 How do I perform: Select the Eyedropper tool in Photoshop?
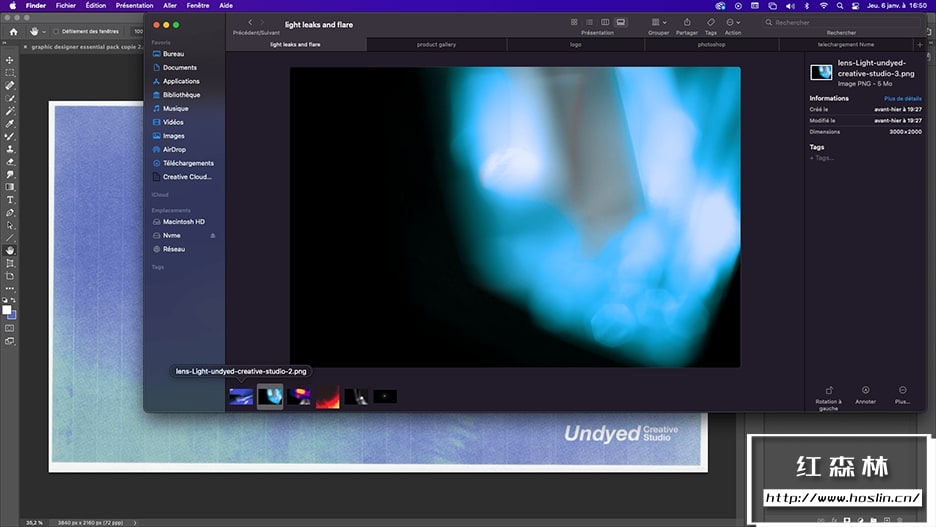(x=10, y=124)
